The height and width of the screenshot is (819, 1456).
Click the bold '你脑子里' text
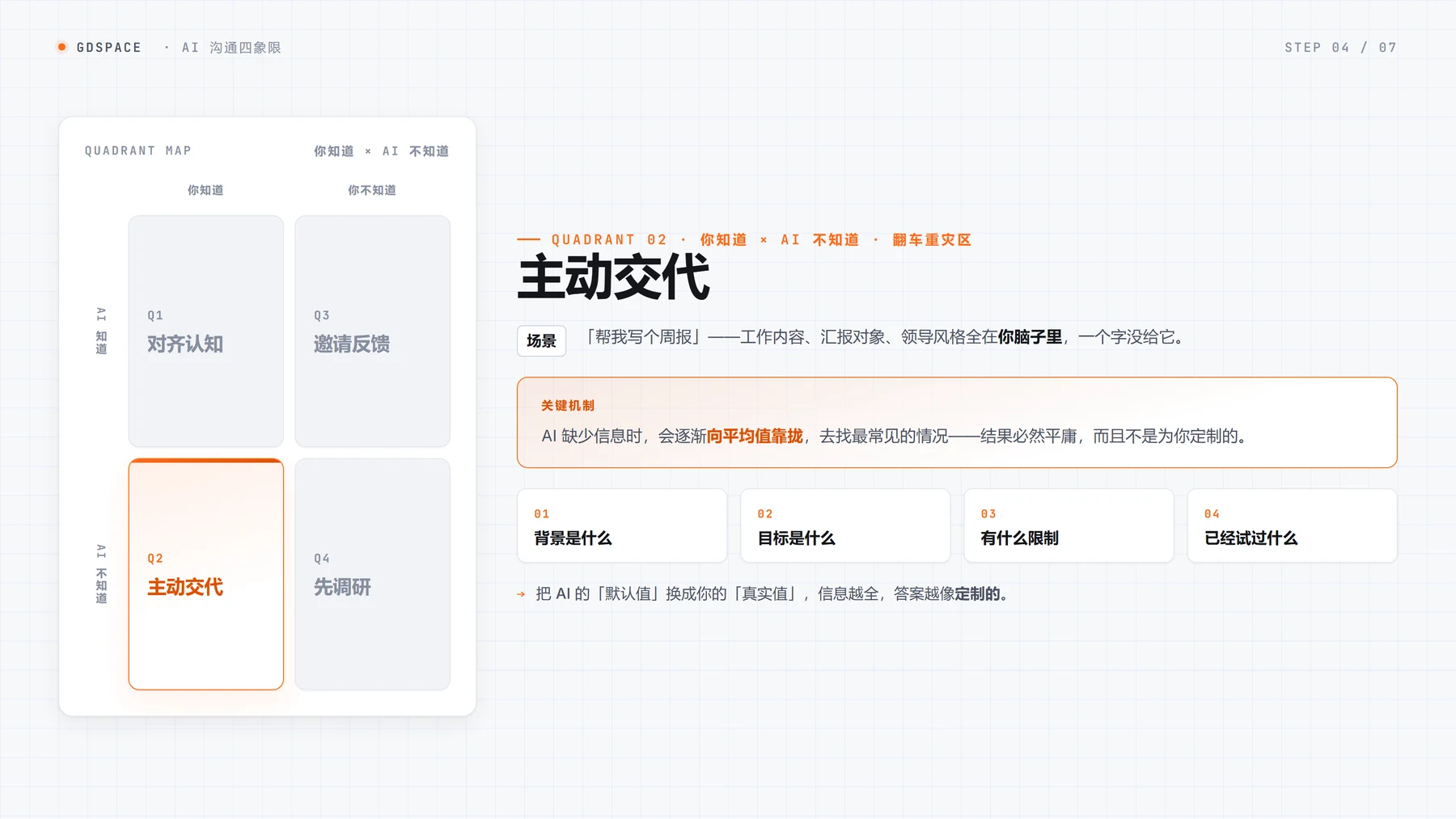point(1030,337)
